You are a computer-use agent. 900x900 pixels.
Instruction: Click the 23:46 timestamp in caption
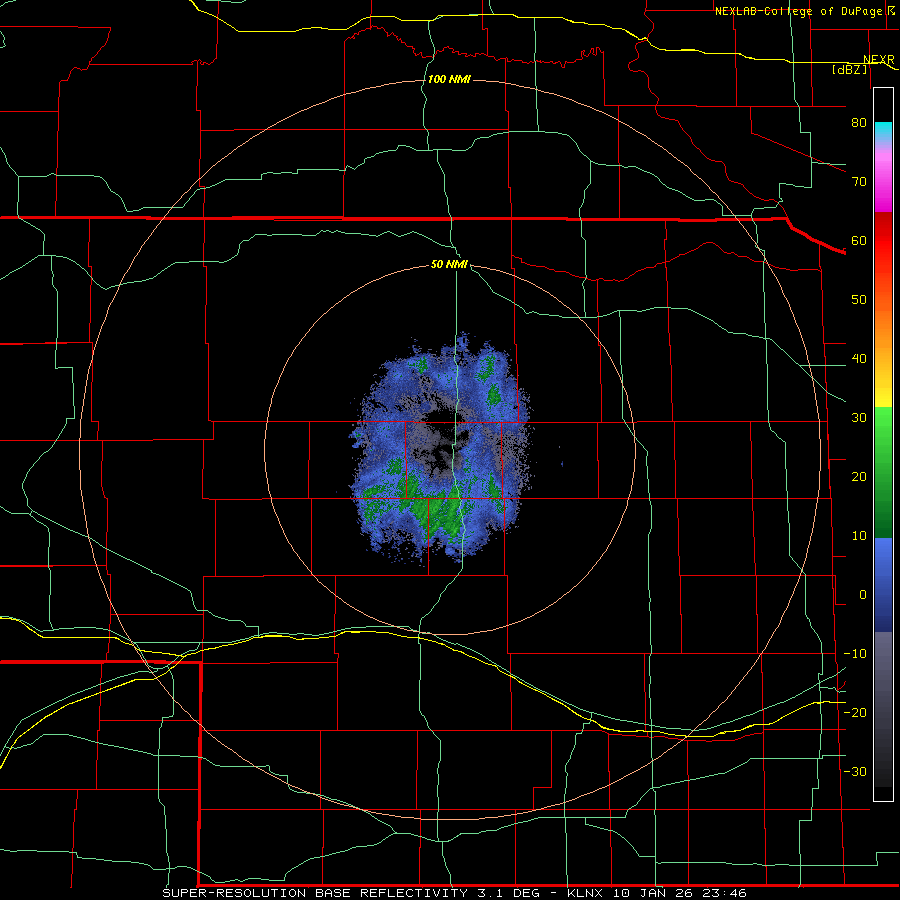[726, 893]
